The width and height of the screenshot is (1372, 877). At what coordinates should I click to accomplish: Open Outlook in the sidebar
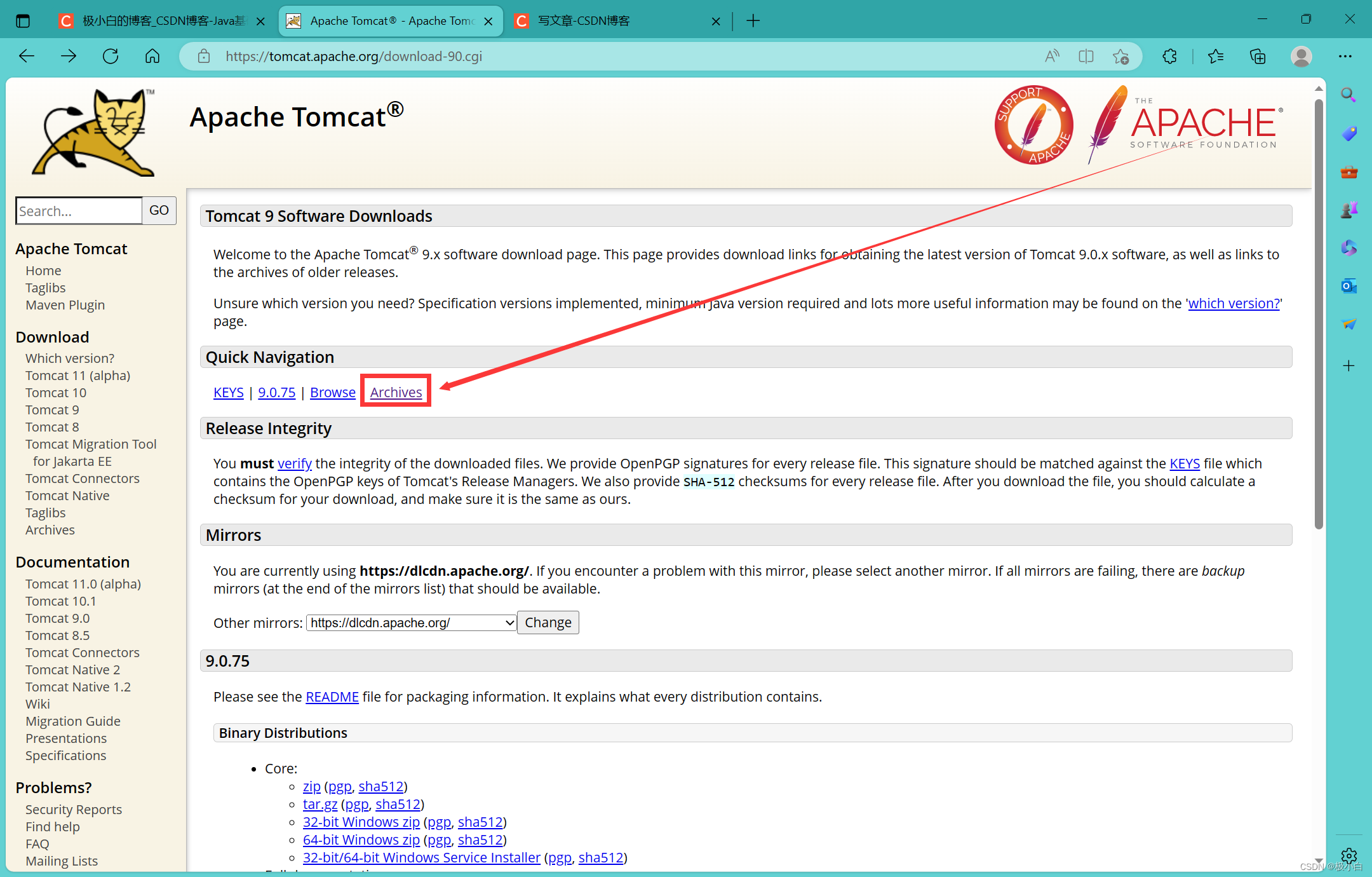(1348, 286)
